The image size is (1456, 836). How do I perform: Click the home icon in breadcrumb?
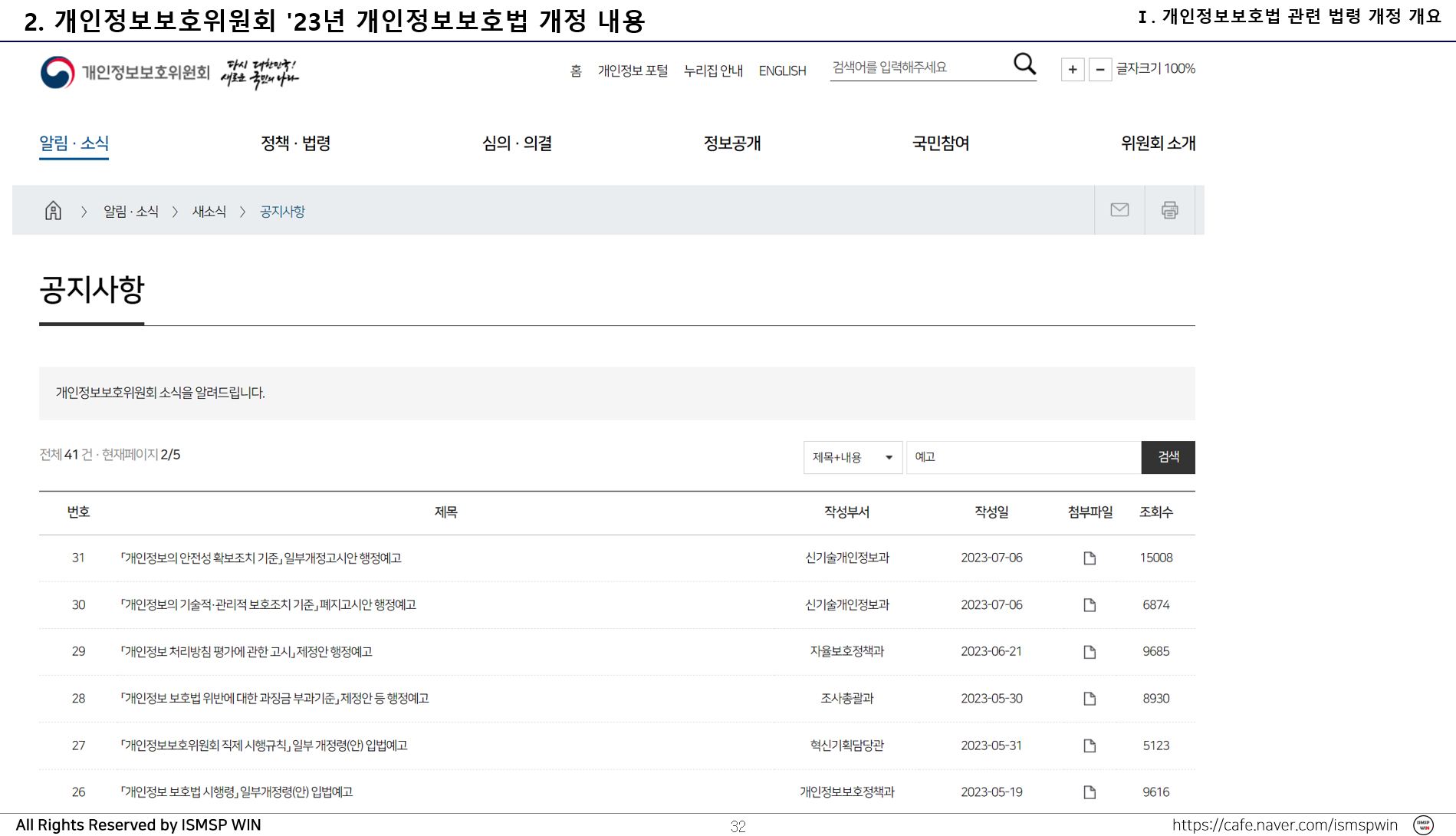coord(53,210)
